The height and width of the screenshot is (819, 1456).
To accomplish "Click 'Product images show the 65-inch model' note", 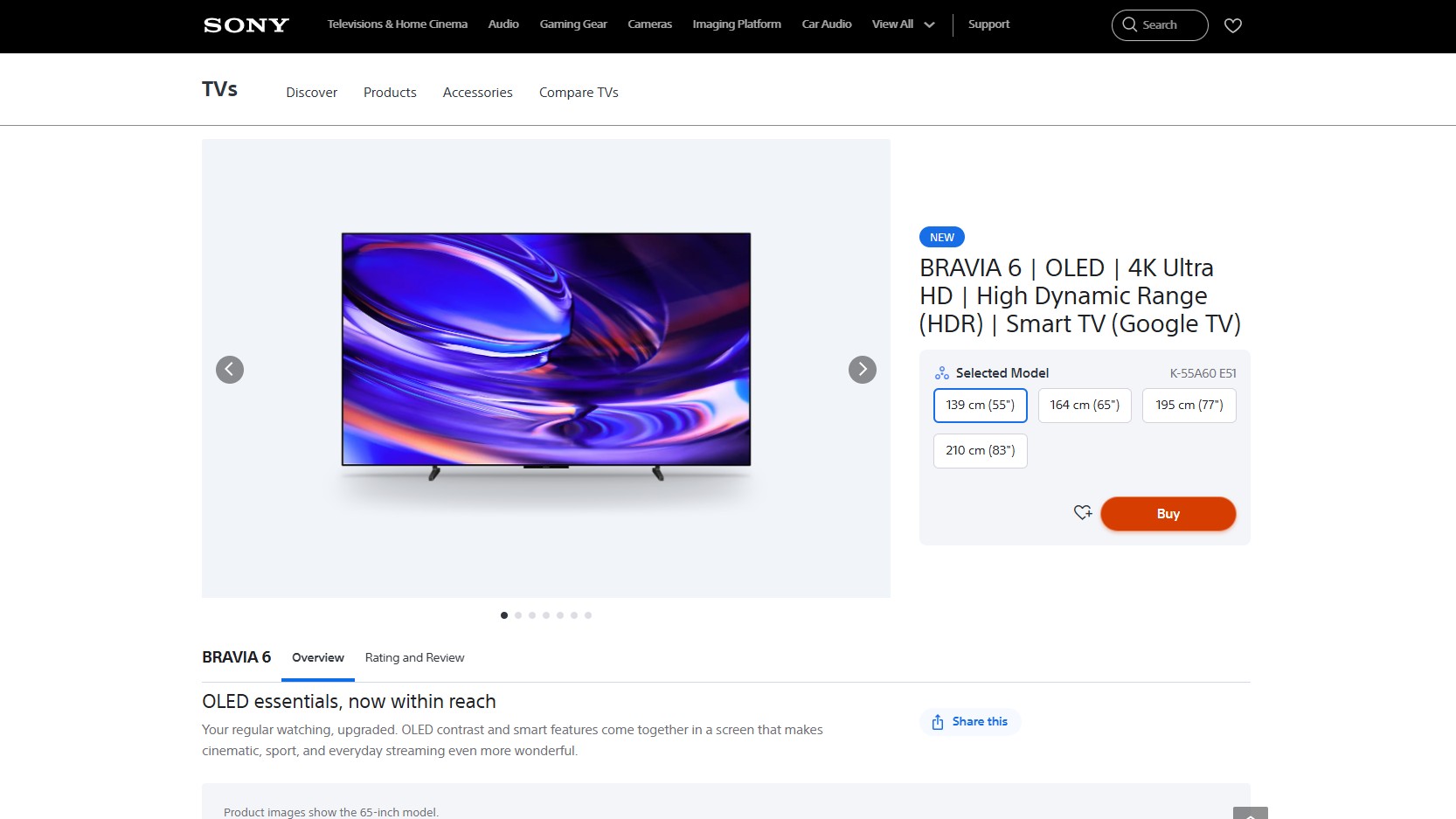I will 331,812.
